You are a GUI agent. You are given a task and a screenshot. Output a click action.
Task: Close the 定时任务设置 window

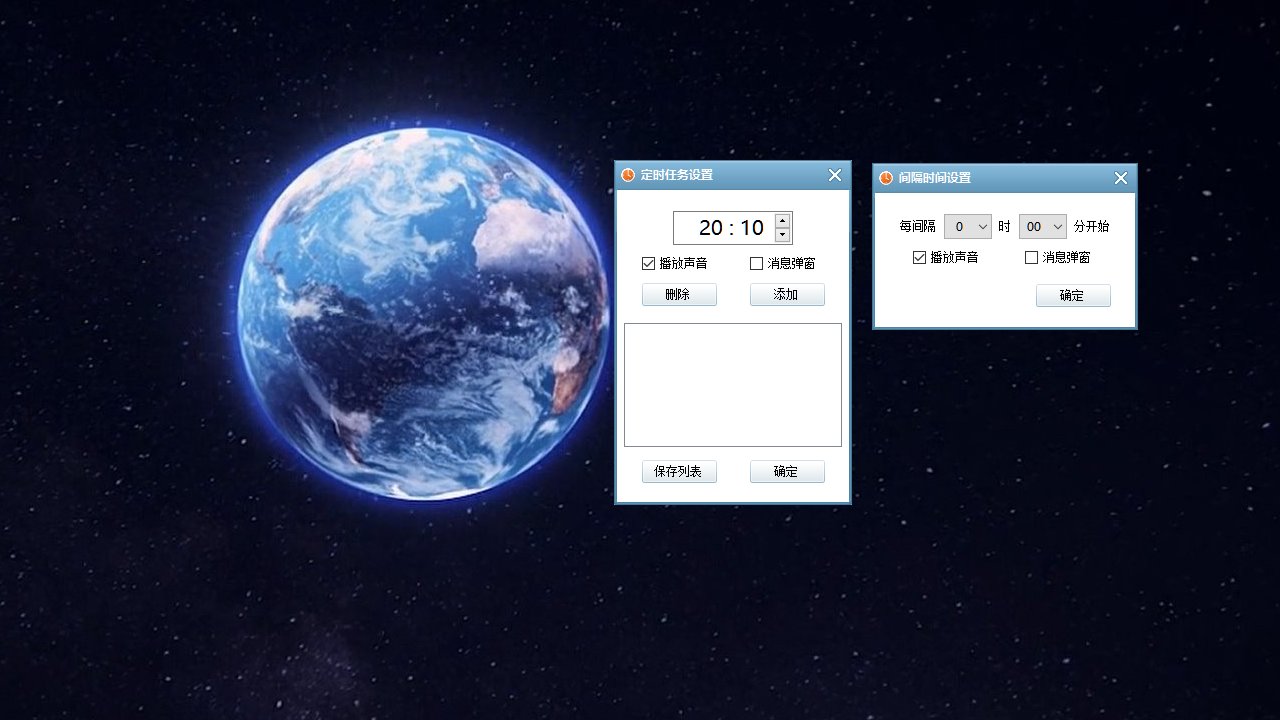[x=835, y=175]
